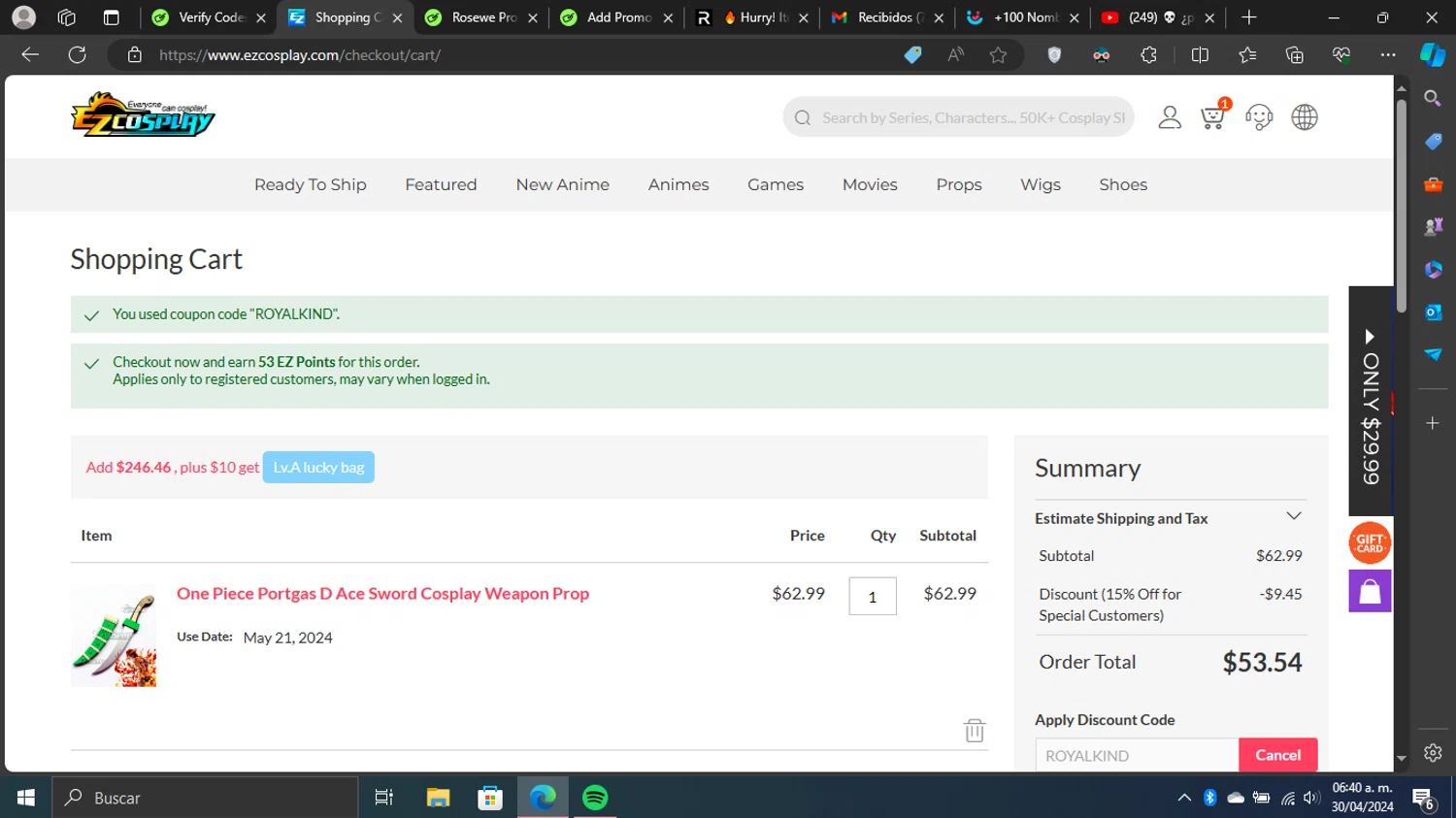
Task: Click the page vertical scrollbar
Action: pos(1401,204)
